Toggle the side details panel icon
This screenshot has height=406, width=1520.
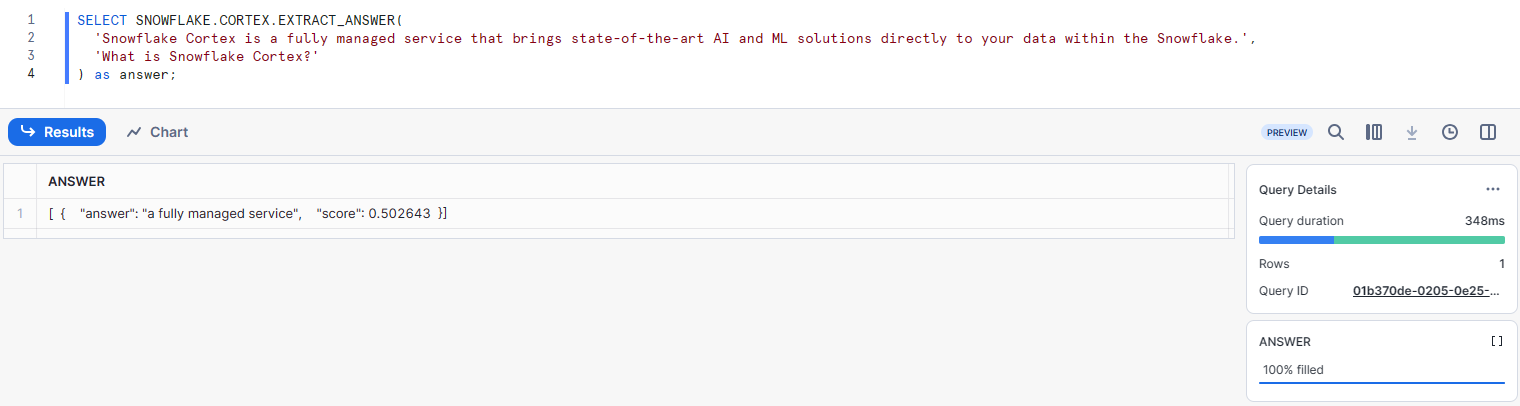pos(1488,132)
